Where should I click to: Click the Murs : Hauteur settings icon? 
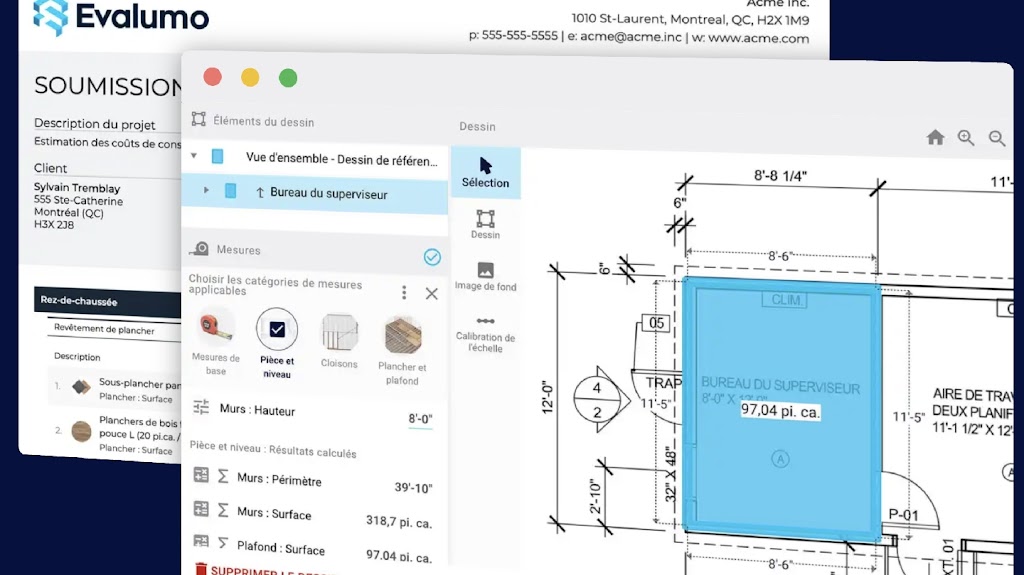coord(201,407)
